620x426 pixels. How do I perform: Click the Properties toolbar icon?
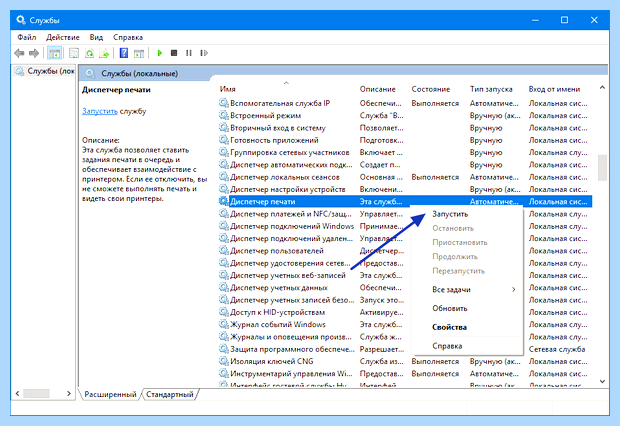74,53
